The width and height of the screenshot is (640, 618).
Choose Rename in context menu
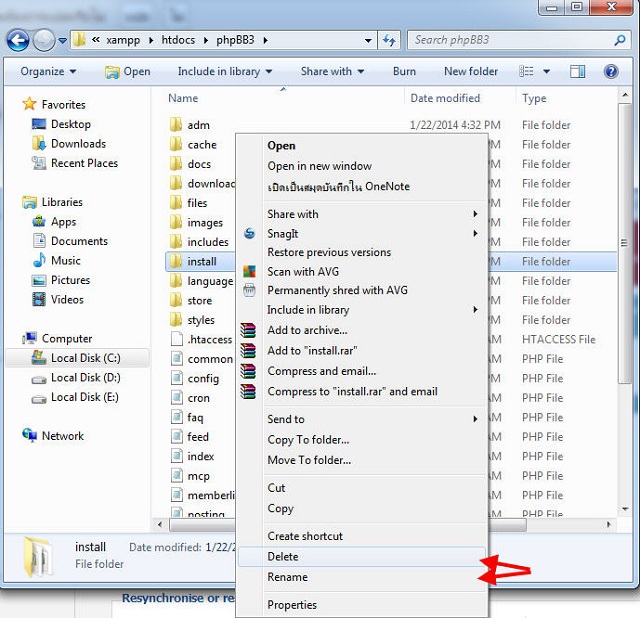tap(287, 577)
